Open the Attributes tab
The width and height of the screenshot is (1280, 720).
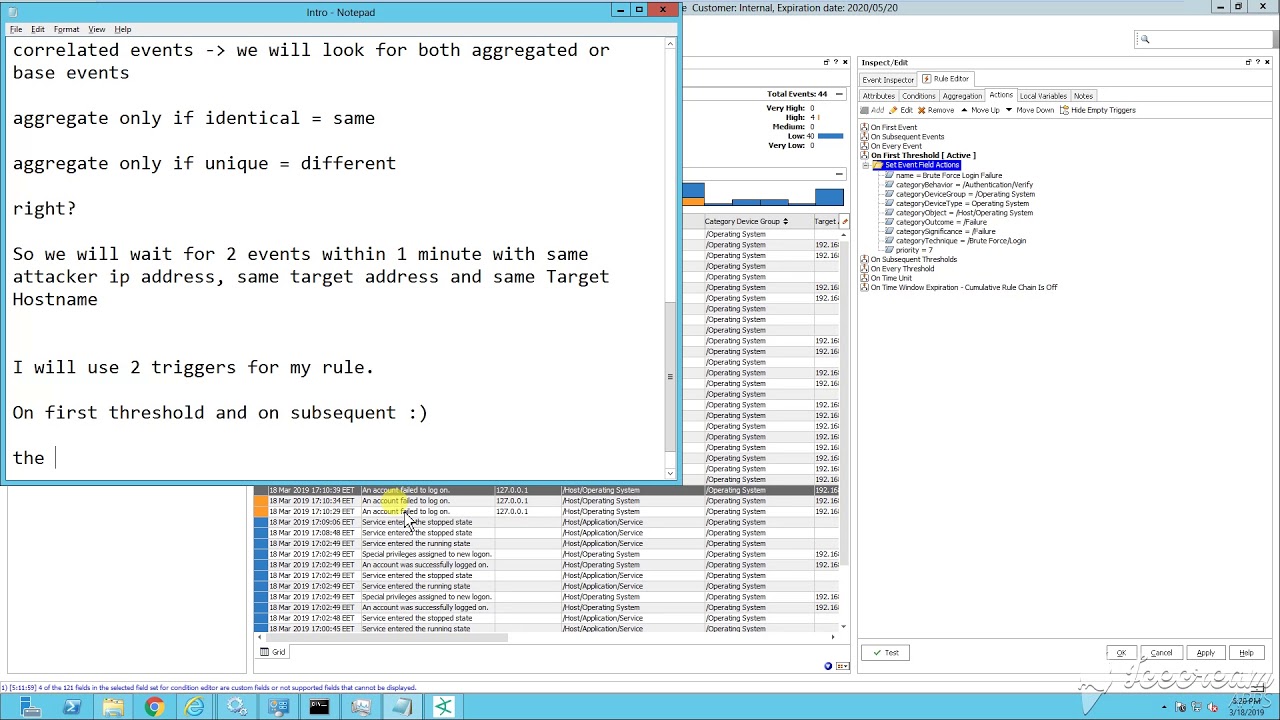pyautogui.click(x=878, y=96)
